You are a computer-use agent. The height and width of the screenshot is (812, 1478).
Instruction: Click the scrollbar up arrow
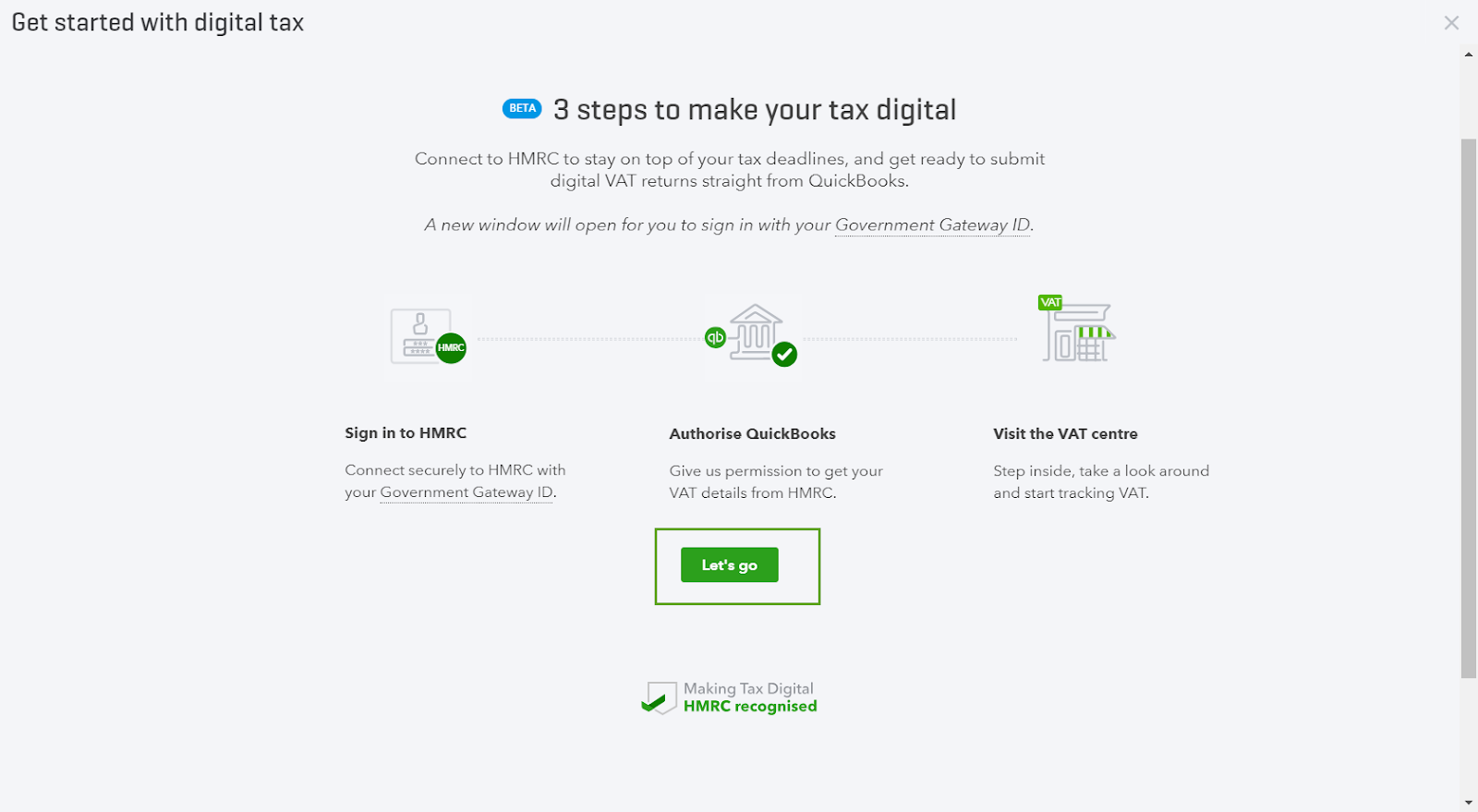point(1469,55)
